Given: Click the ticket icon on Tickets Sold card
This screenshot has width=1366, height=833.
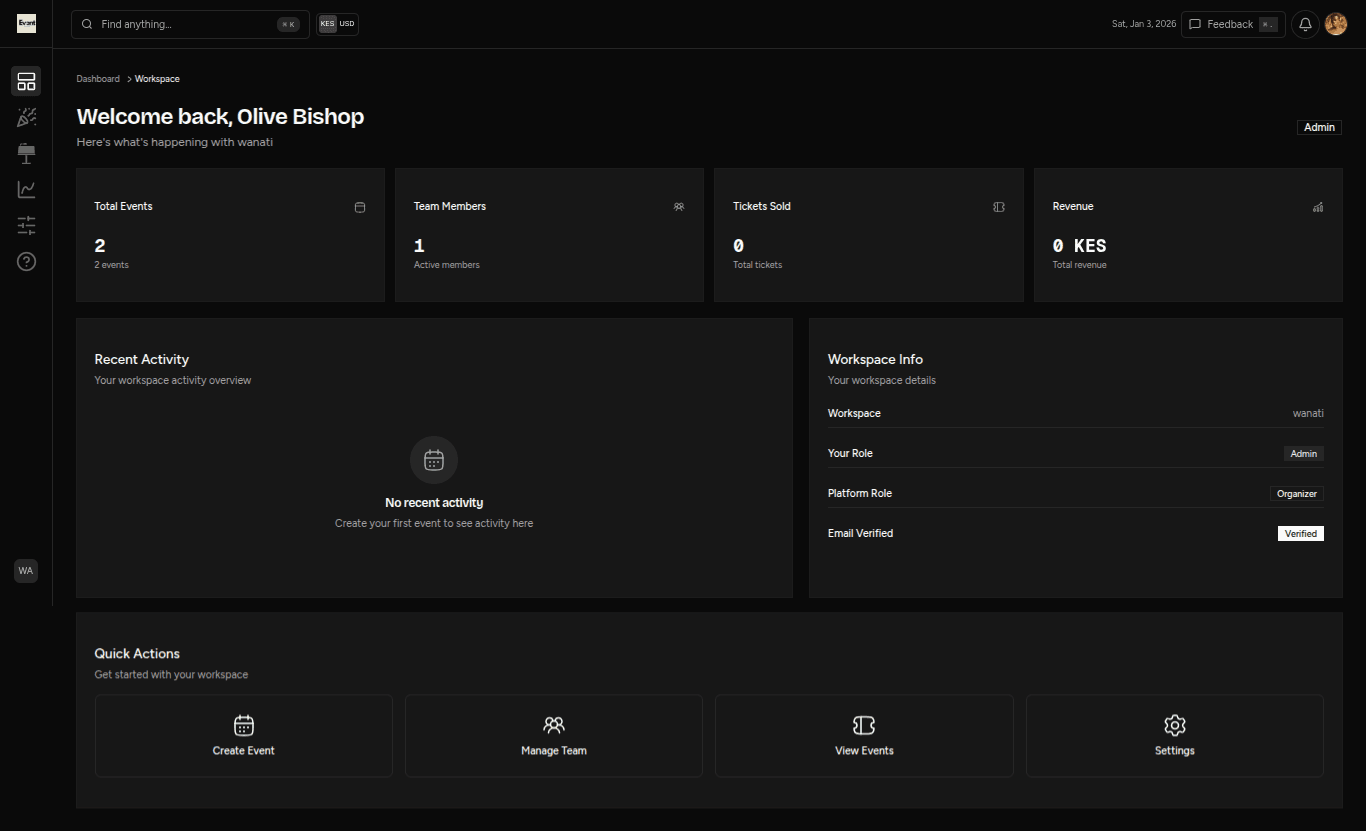Looking at the screenshot, I should coord(999,207).
